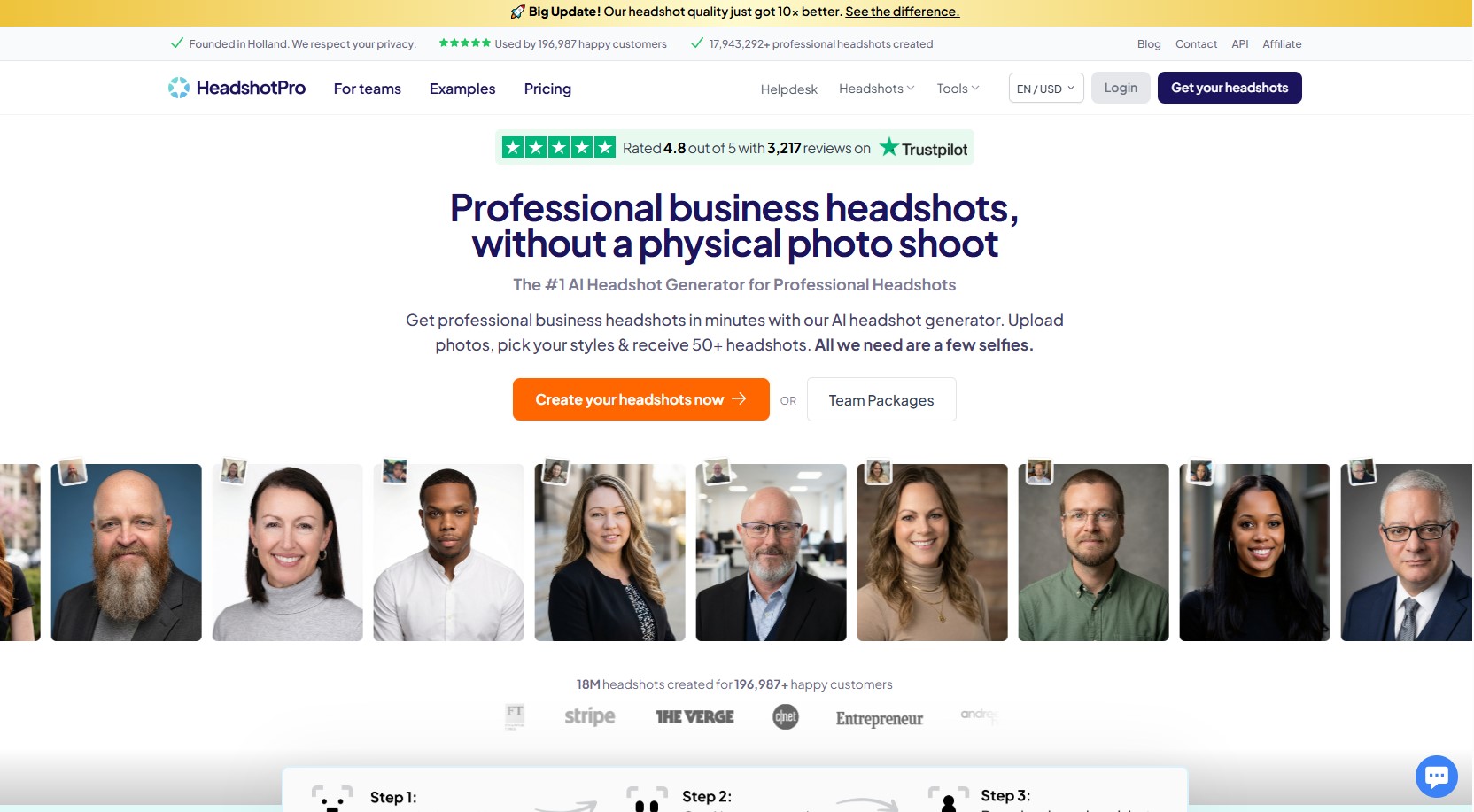The width and height of the screenshot is (1474, 812).
Task: Go to the Pricing page
Action: [x=547, y=89]
